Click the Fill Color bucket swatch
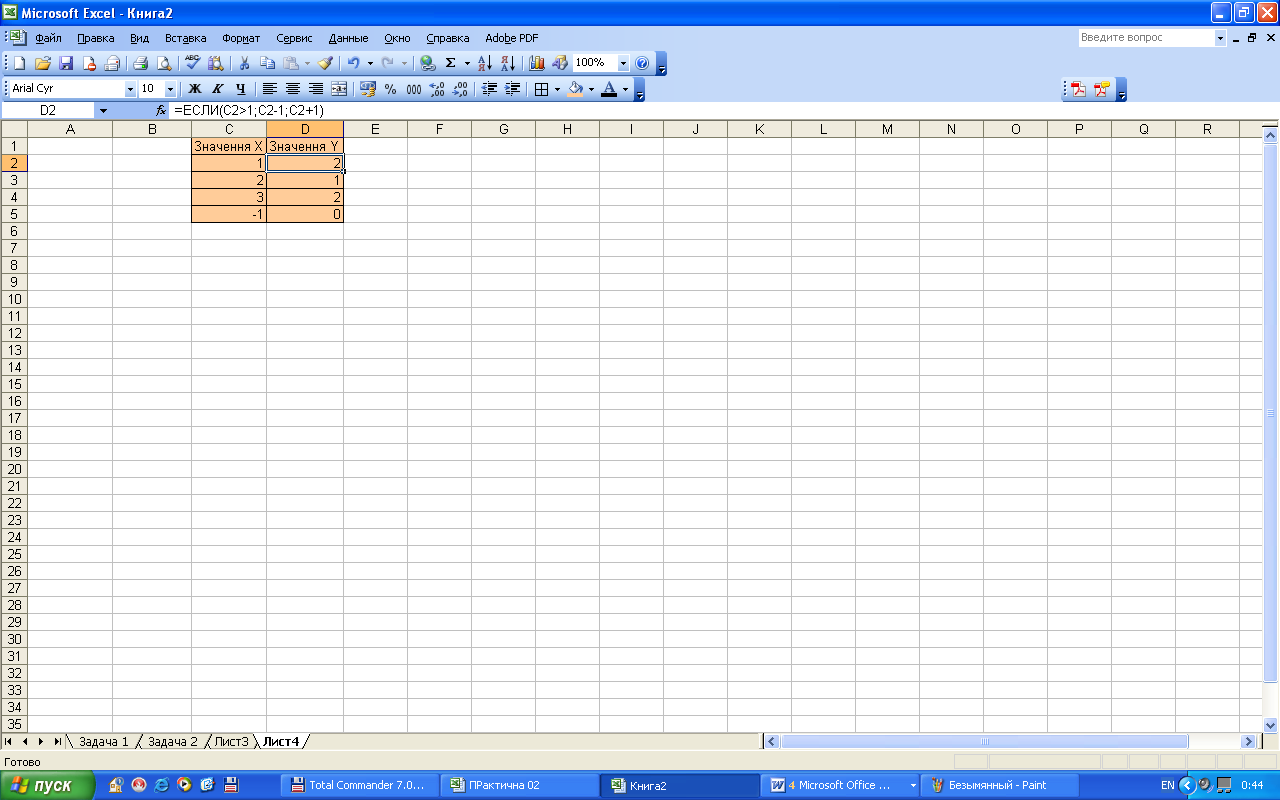Screen dimensions: 1280x800 (575, 89)
